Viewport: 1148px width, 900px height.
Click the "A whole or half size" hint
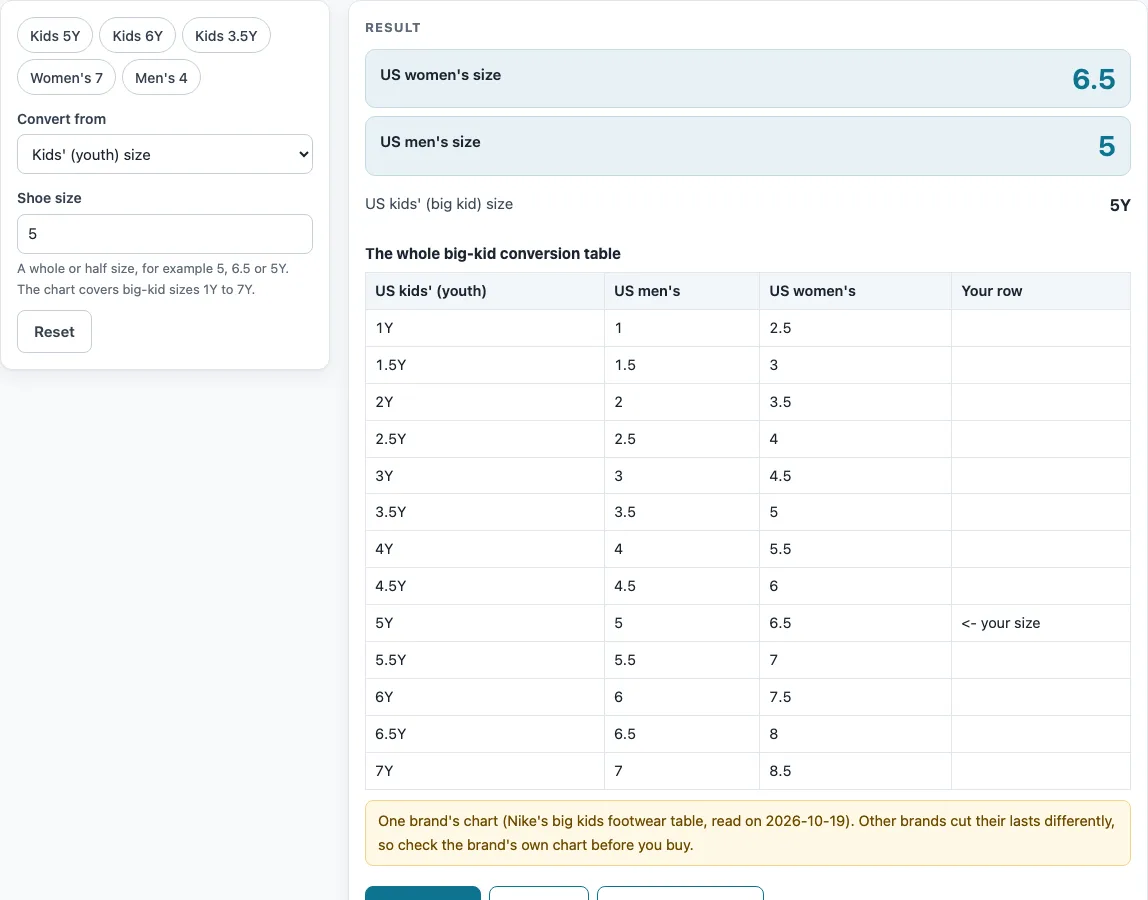(x=153, y=279)
